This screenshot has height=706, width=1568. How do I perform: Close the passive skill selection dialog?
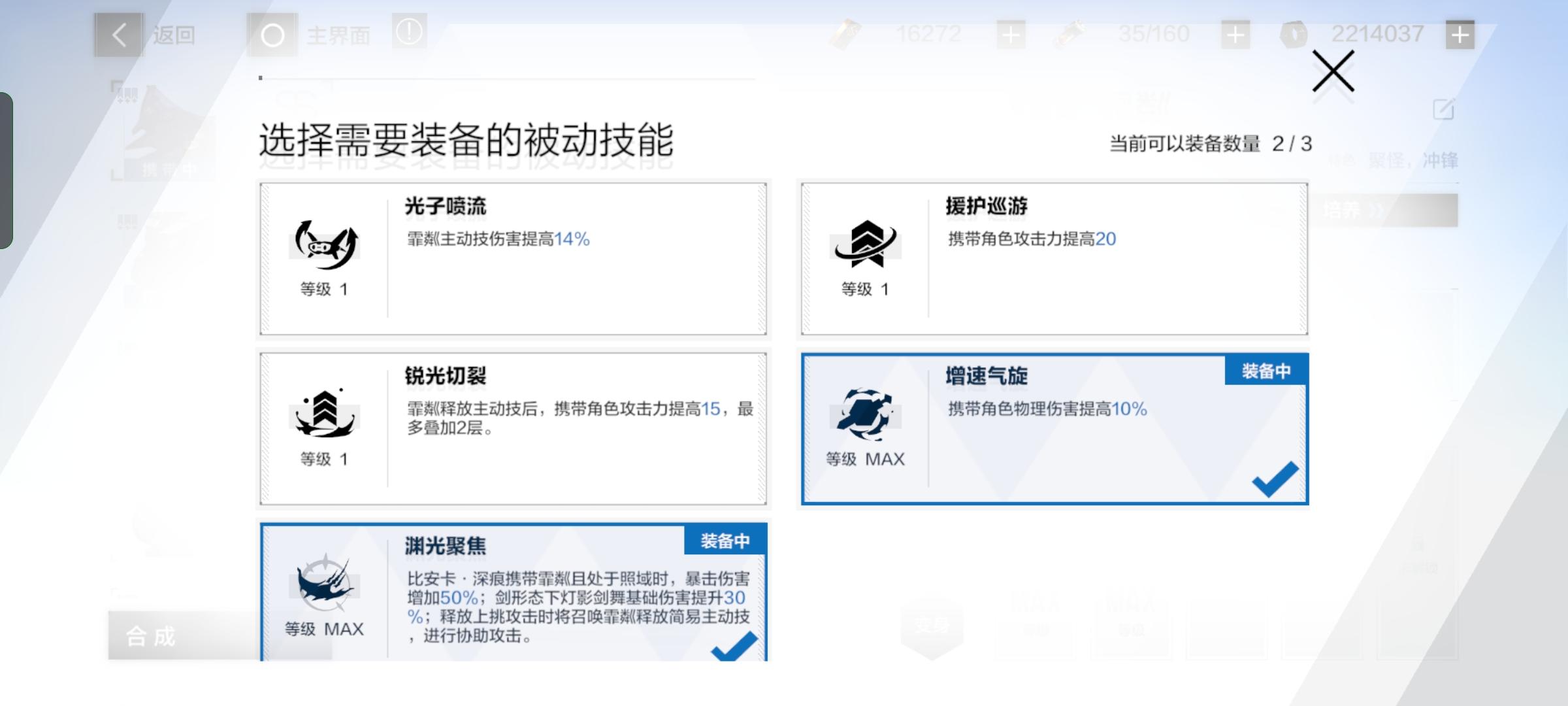point(1333,72)
